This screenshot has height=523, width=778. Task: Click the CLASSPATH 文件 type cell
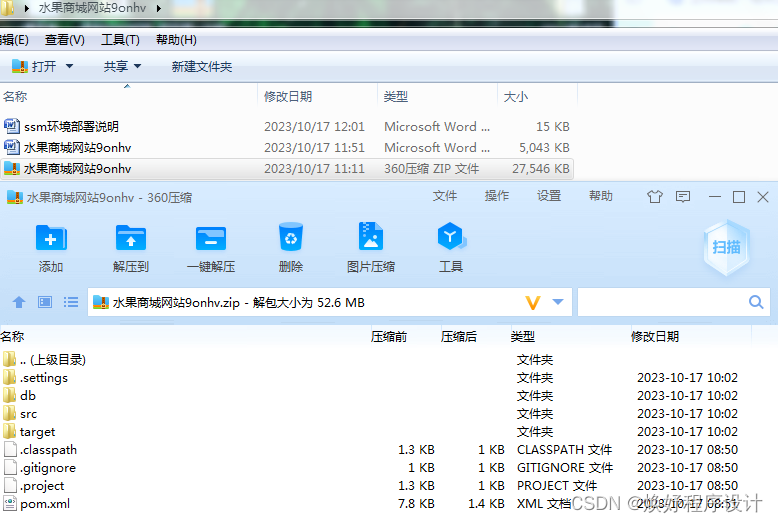coord(564,450)
